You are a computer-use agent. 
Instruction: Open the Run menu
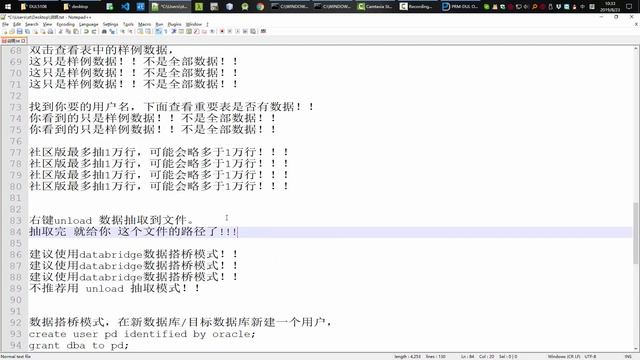[x=159, y=24]
